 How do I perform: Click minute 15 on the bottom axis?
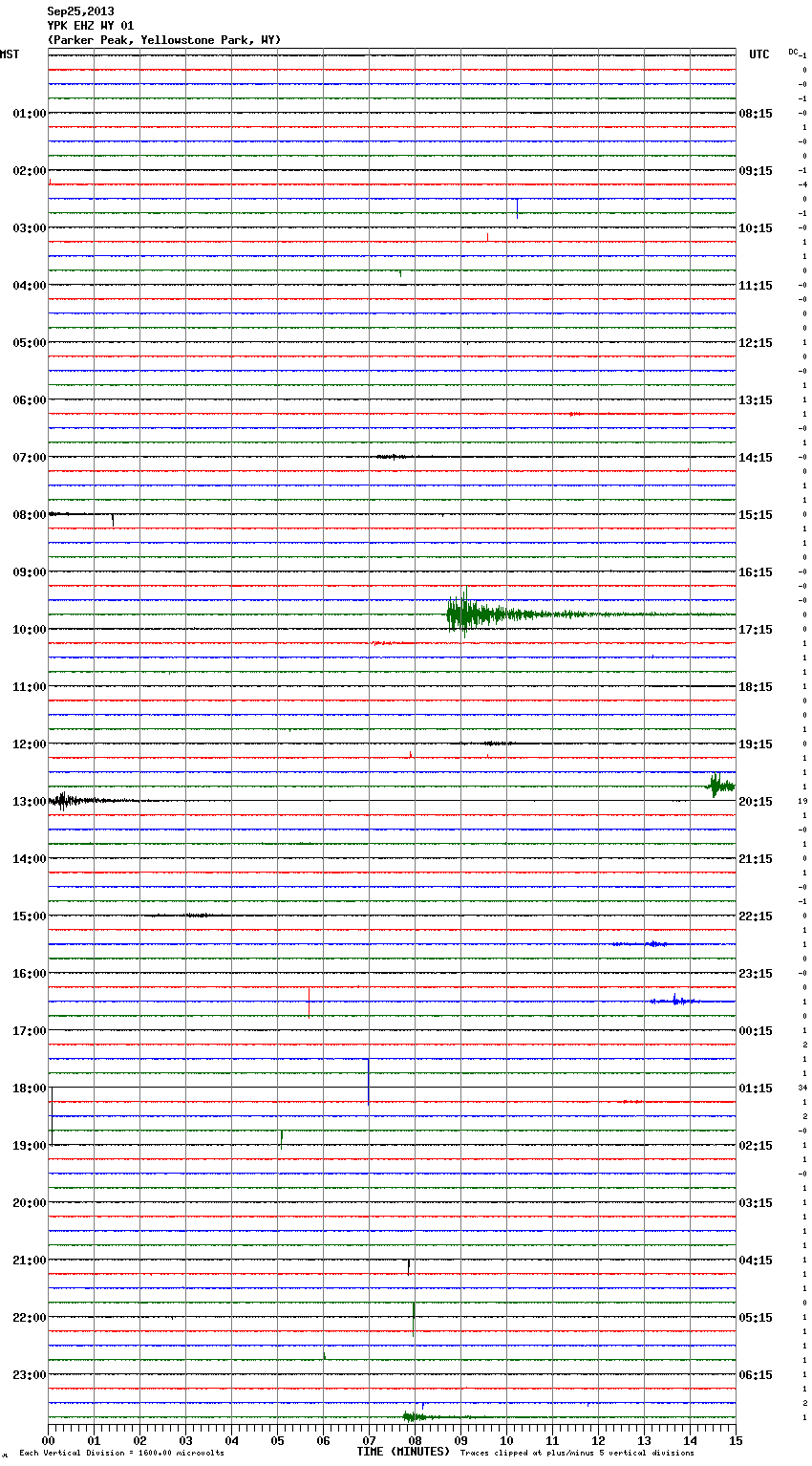click(736, 1440)
